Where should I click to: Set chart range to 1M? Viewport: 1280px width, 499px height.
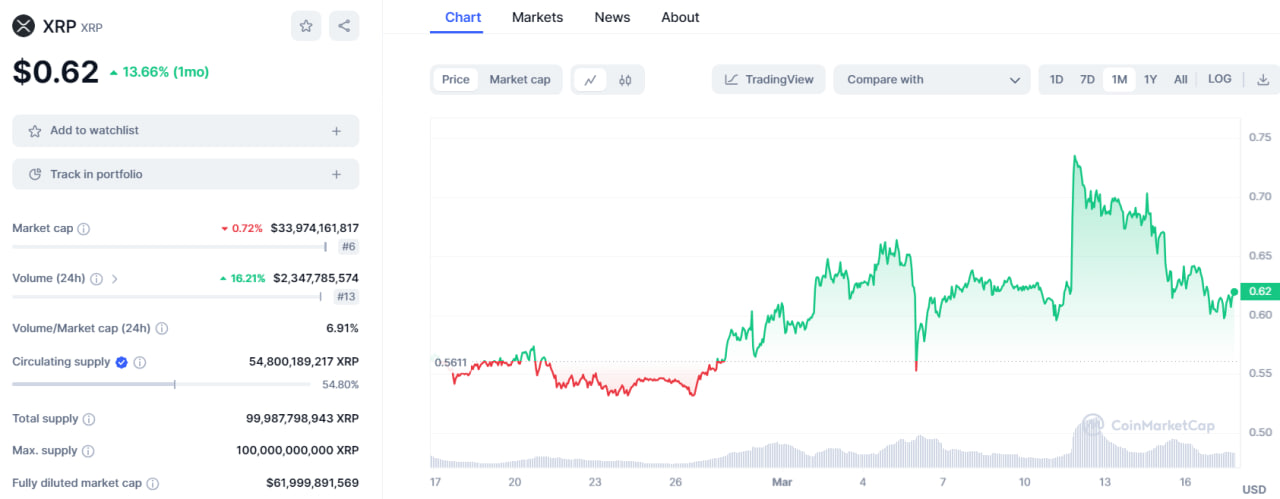1119,80
